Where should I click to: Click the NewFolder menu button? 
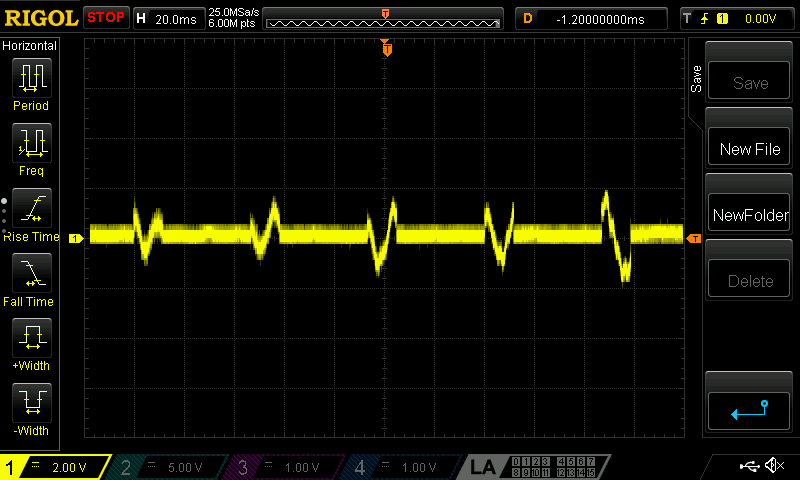(749, 215)
